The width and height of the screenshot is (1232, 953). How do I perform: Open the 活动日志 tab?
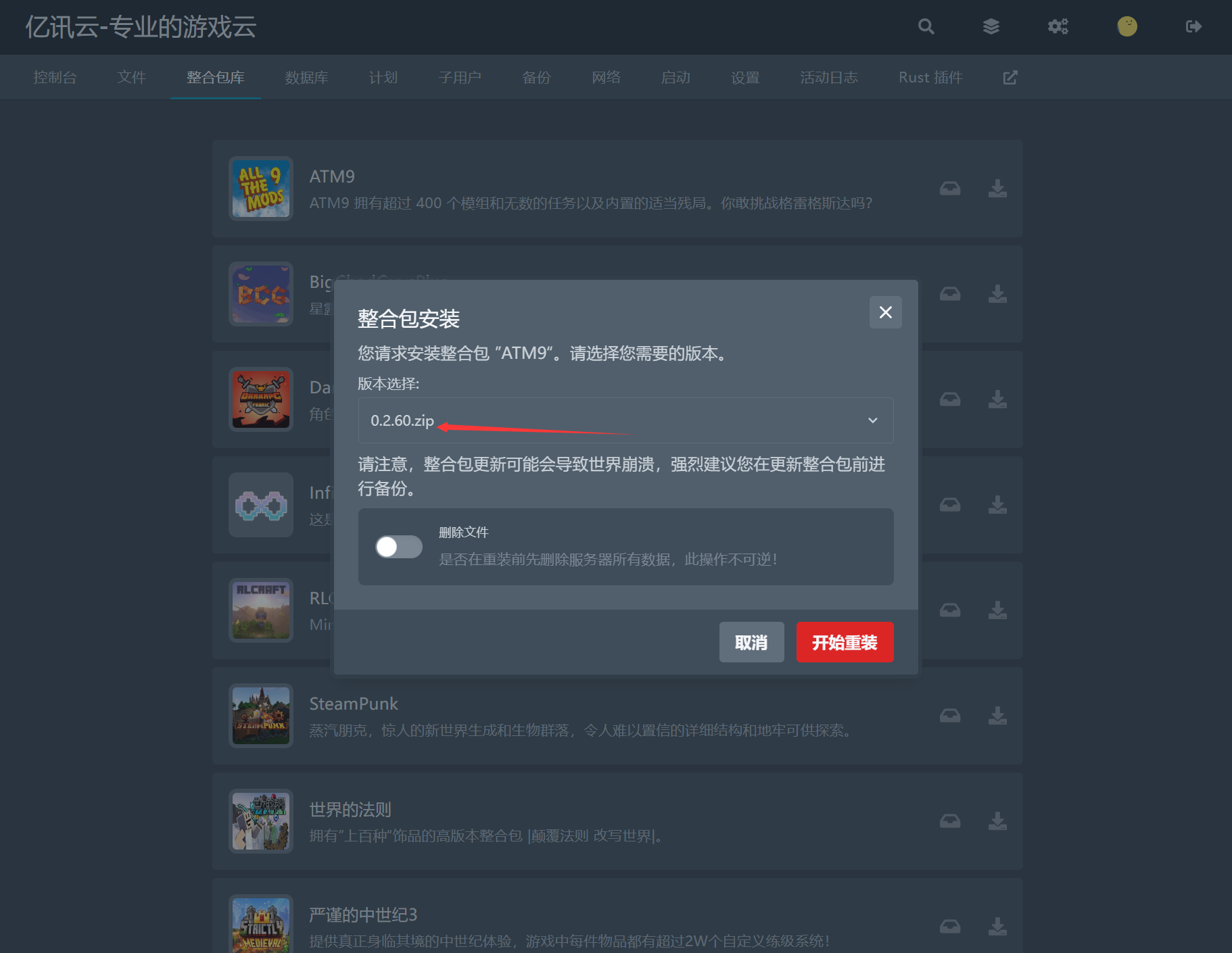point(829,78)
